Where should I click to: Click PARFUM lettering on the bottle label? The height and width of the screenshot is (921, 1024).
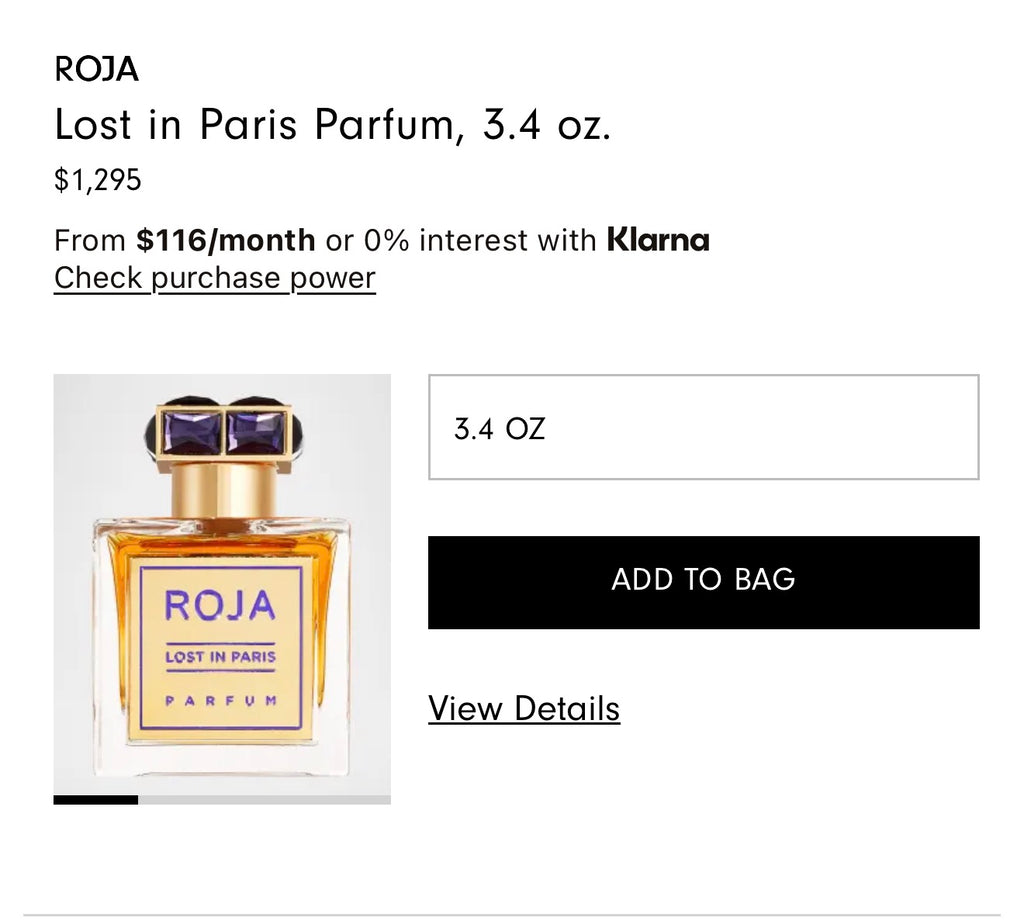pyautogui.click(x=221, y=701)
